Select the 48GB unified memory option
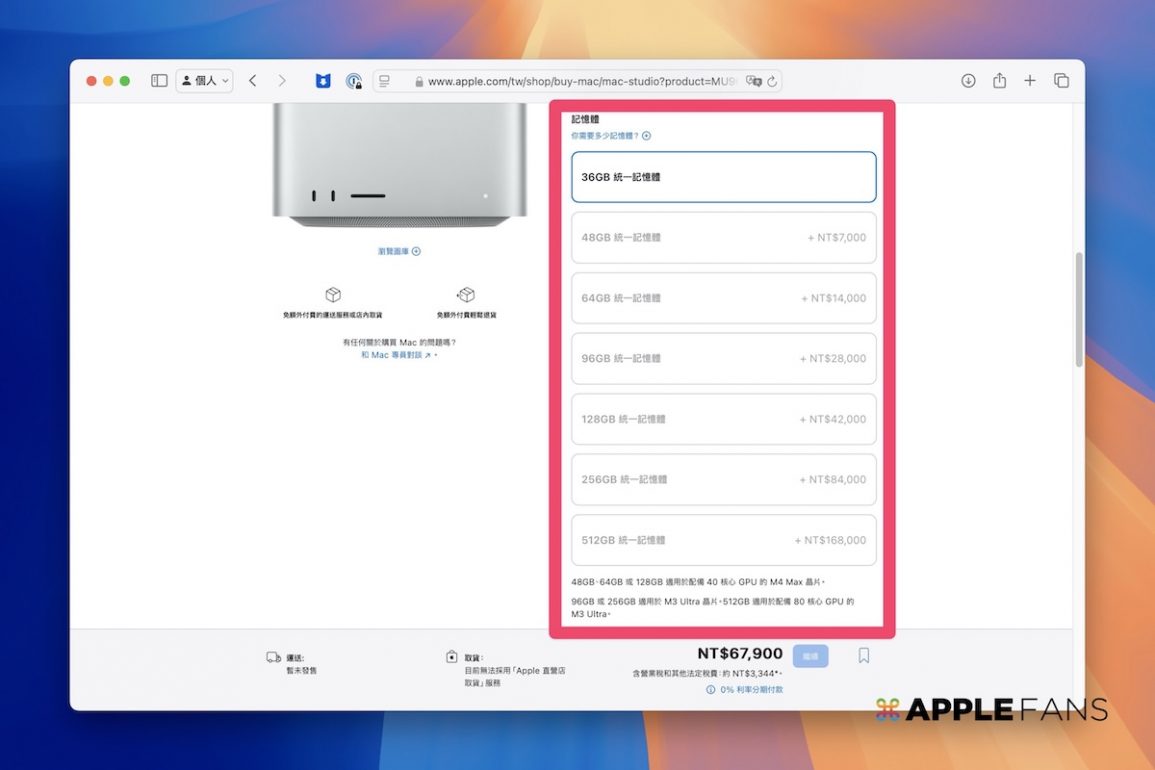1155x770 pixels. 723,238
